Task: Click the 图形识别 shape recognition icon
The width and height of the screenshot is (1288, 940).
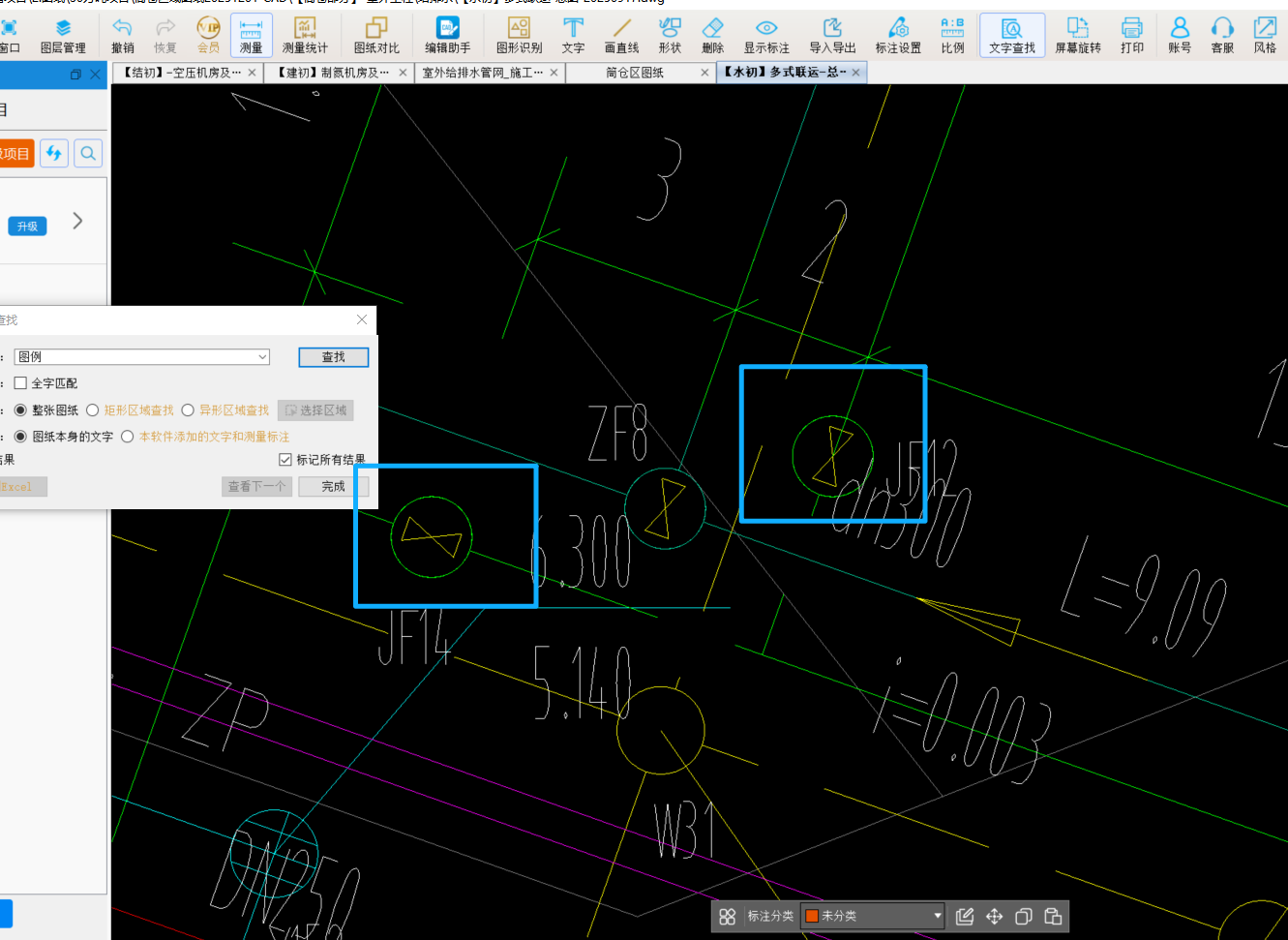Action: pyautogui.click(x=519, y=36)
